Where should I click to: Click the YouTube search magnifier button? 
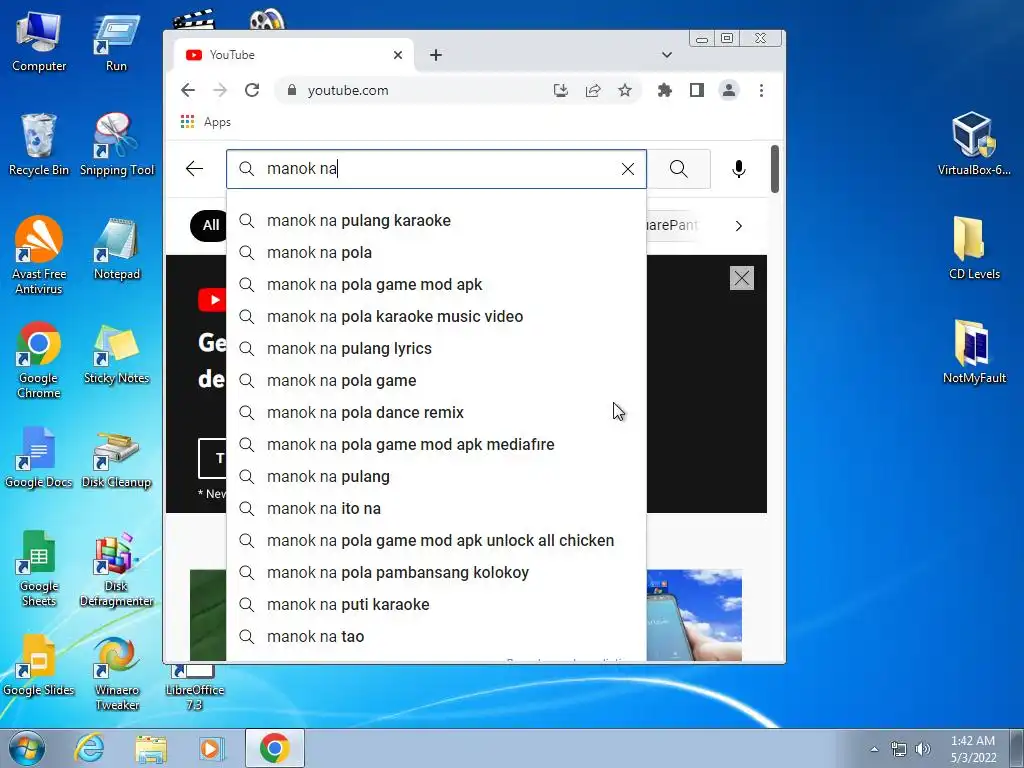679,169
